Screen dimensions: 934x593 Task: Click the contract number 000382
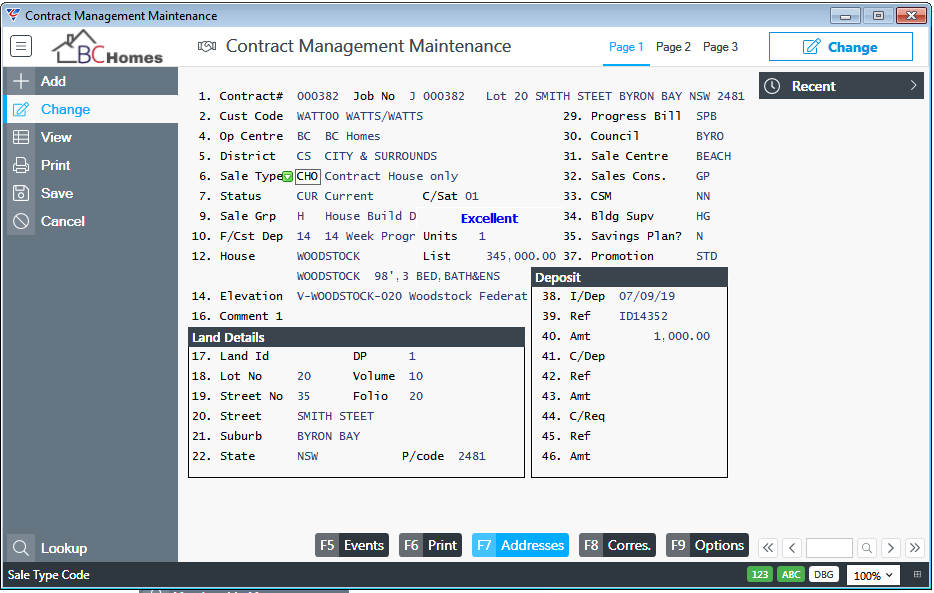(317, 96)
